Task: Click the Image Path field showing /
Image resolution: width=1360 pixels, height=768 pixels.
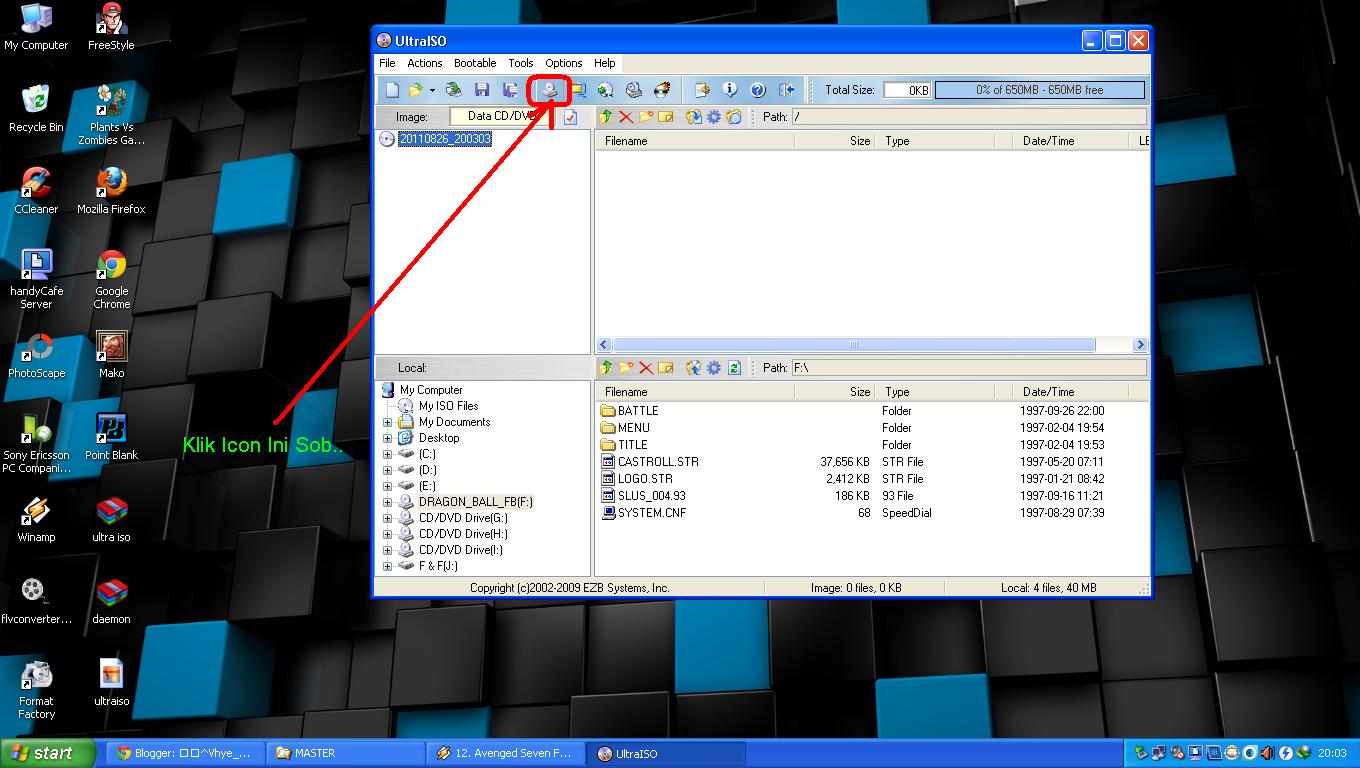Action: 968,117
